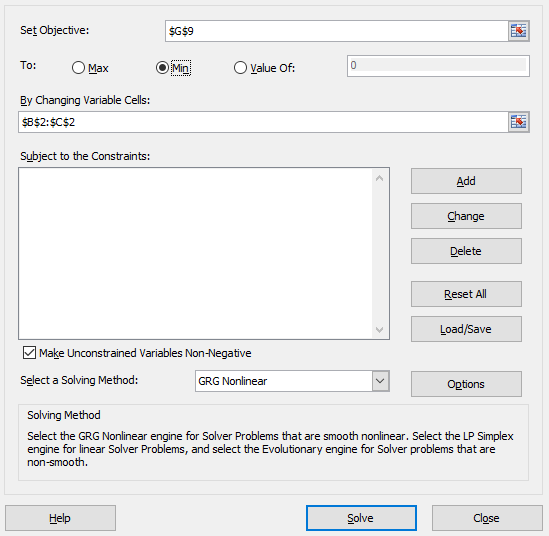Viewport: 549px width, 536px height.
Task: Click the Solving Method description text
Action: click(x=270, y=449)
